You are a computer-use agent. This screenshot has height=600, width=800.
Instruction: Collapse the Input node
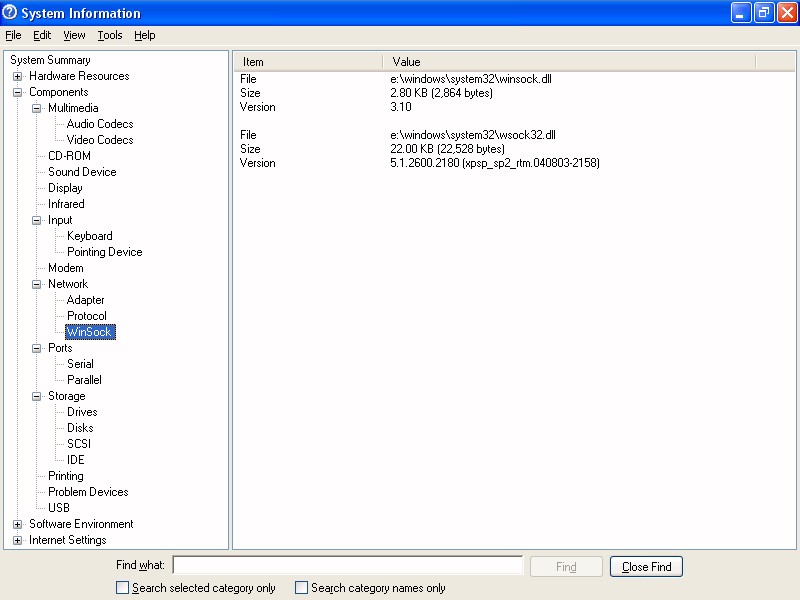coord(36,220)
